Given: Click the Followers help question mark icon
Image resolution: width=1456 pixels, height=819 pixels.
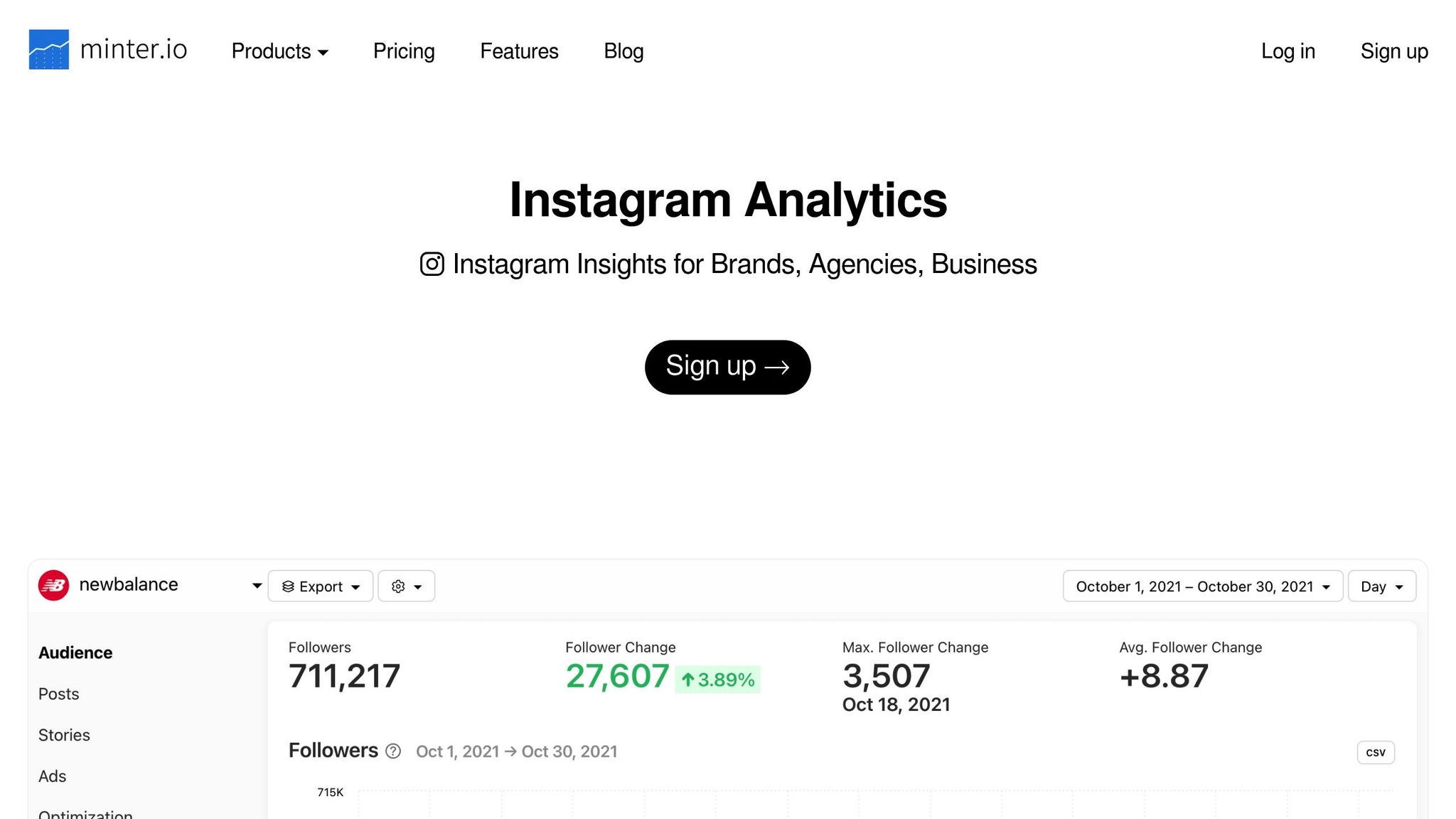Looking at the screenshot, I should 393,751.
